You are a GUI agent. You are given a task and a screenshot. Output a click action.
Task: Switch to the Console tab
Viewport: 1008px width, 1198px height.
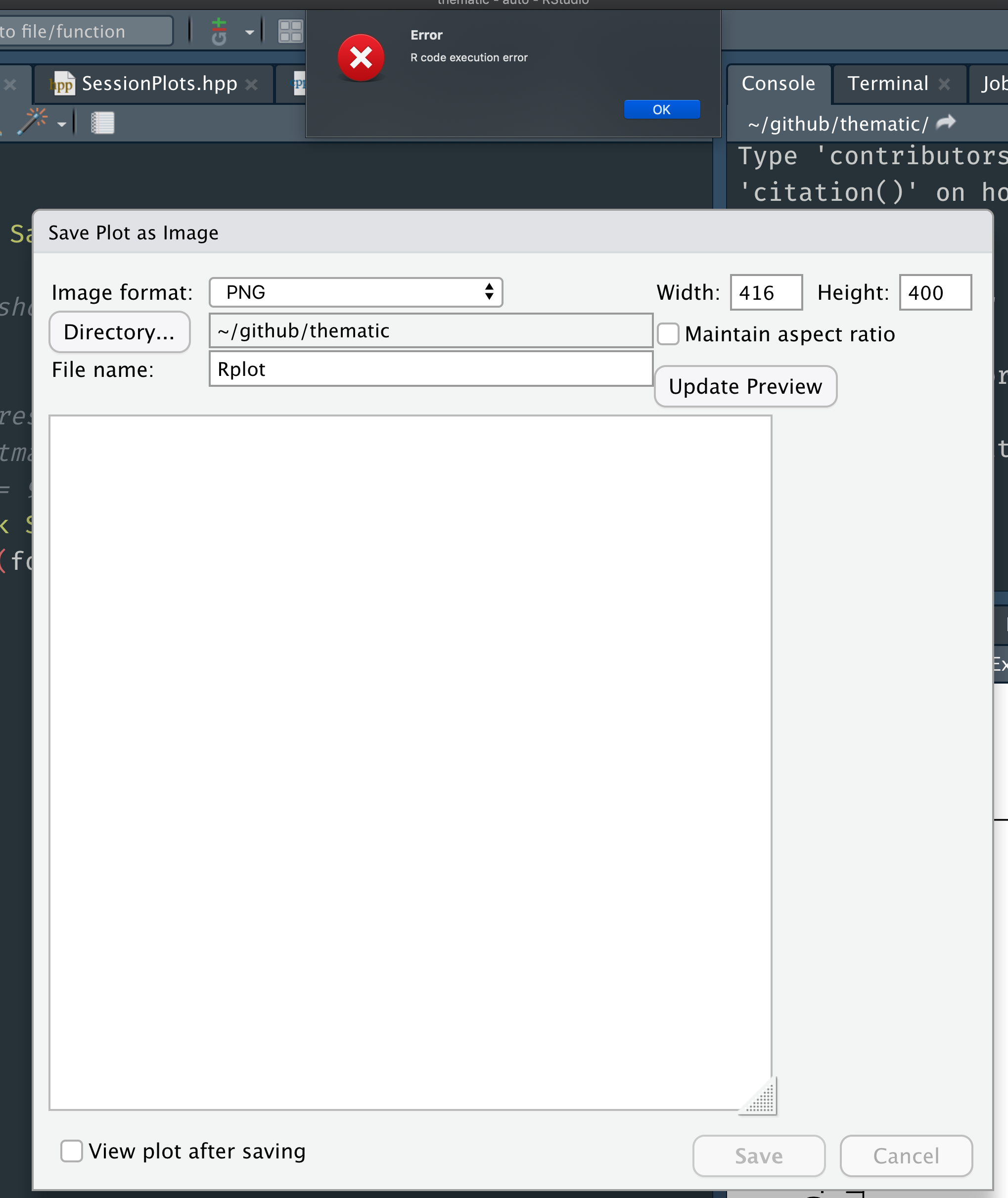click(x=779, y=84)
